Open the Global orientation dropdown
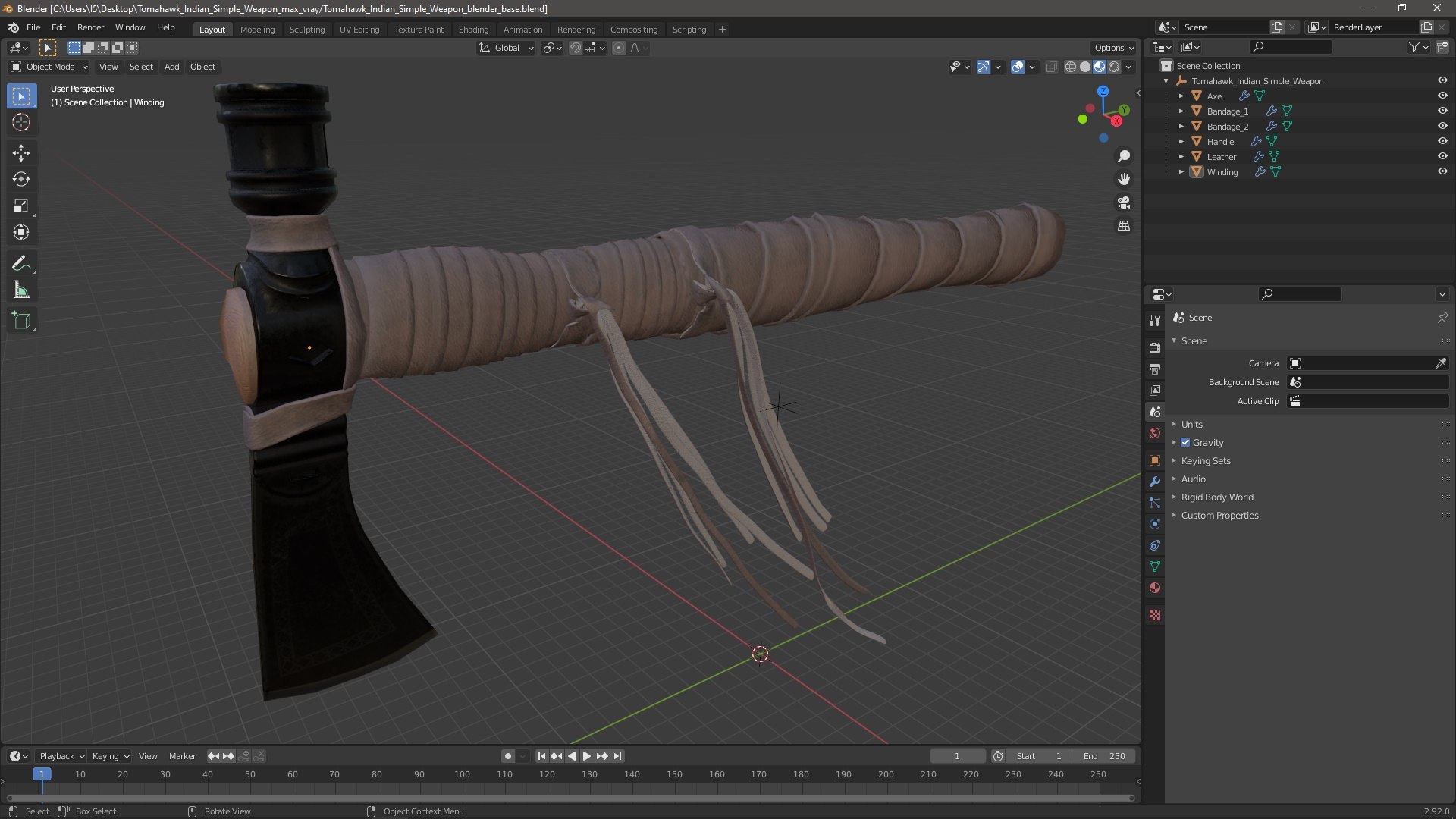This screenshot has width=1456, height=819. [506, 48]
